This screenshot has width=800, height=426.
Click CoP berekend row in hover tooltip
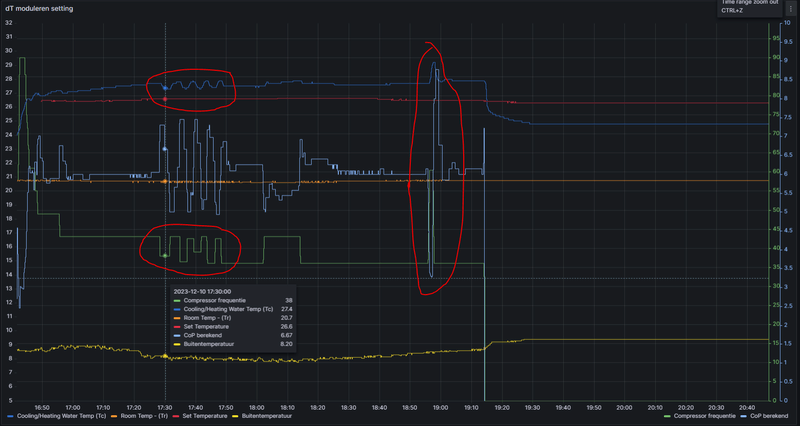tap(233, 335)
